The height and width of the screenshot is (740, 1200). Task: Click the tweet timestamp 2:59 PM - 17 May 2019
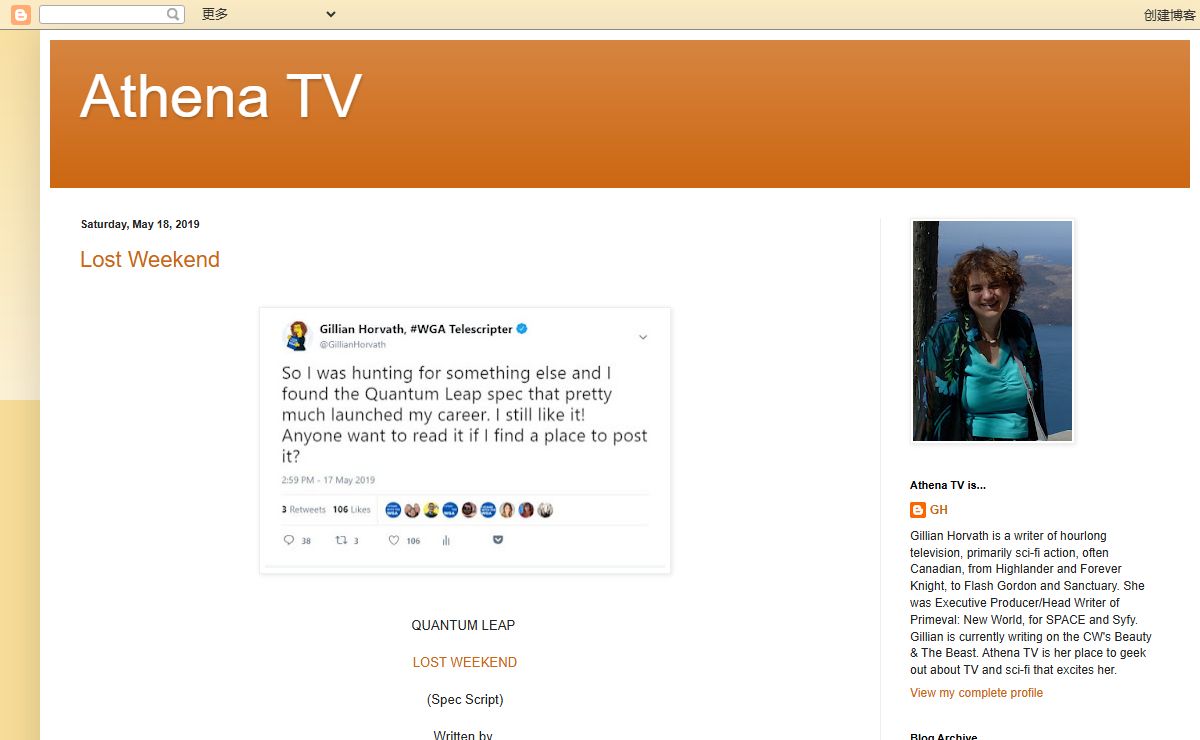[328, 480]
